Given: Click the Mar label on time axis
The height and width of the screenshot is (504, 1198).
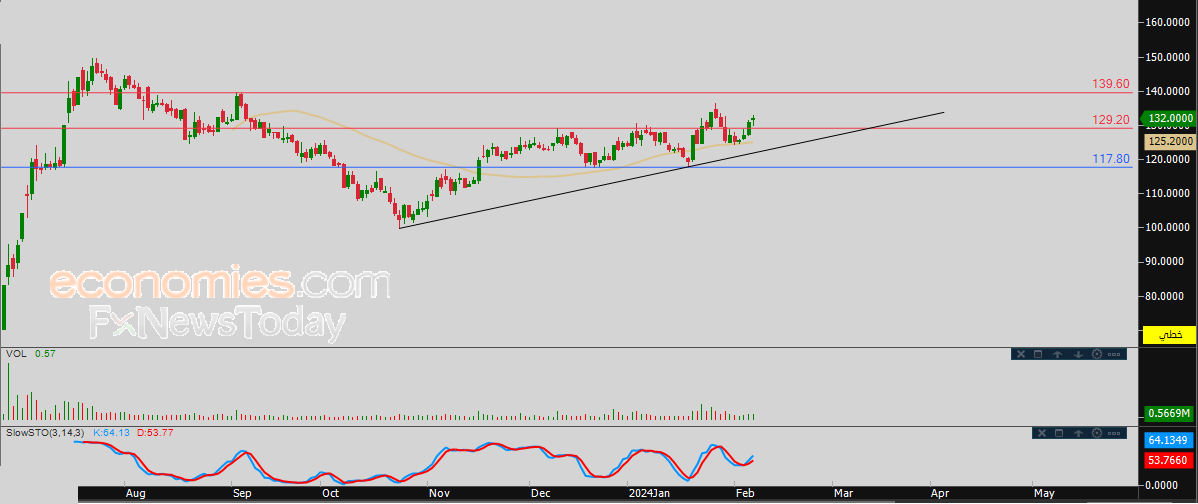Looking at the screenshot, I should pos(843,493).
